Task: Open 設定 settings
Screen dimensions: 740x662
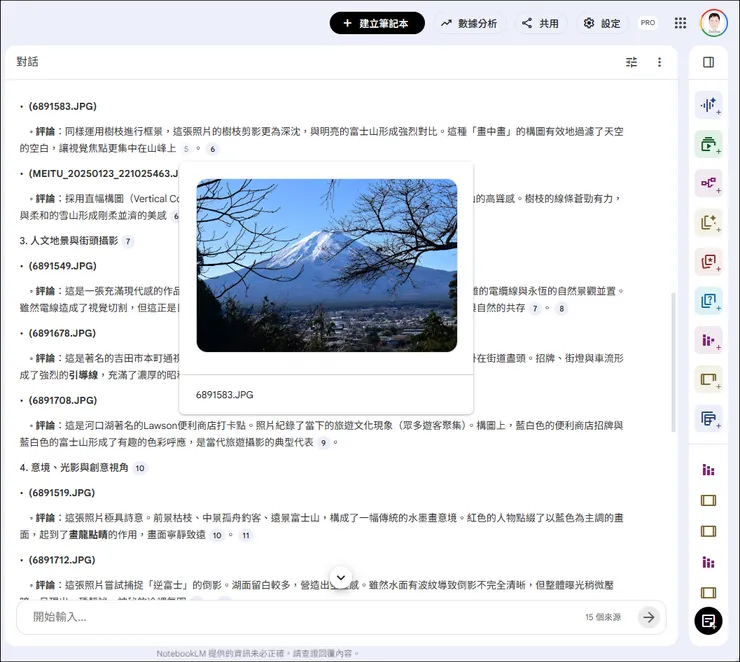Action: click(602, 23)
